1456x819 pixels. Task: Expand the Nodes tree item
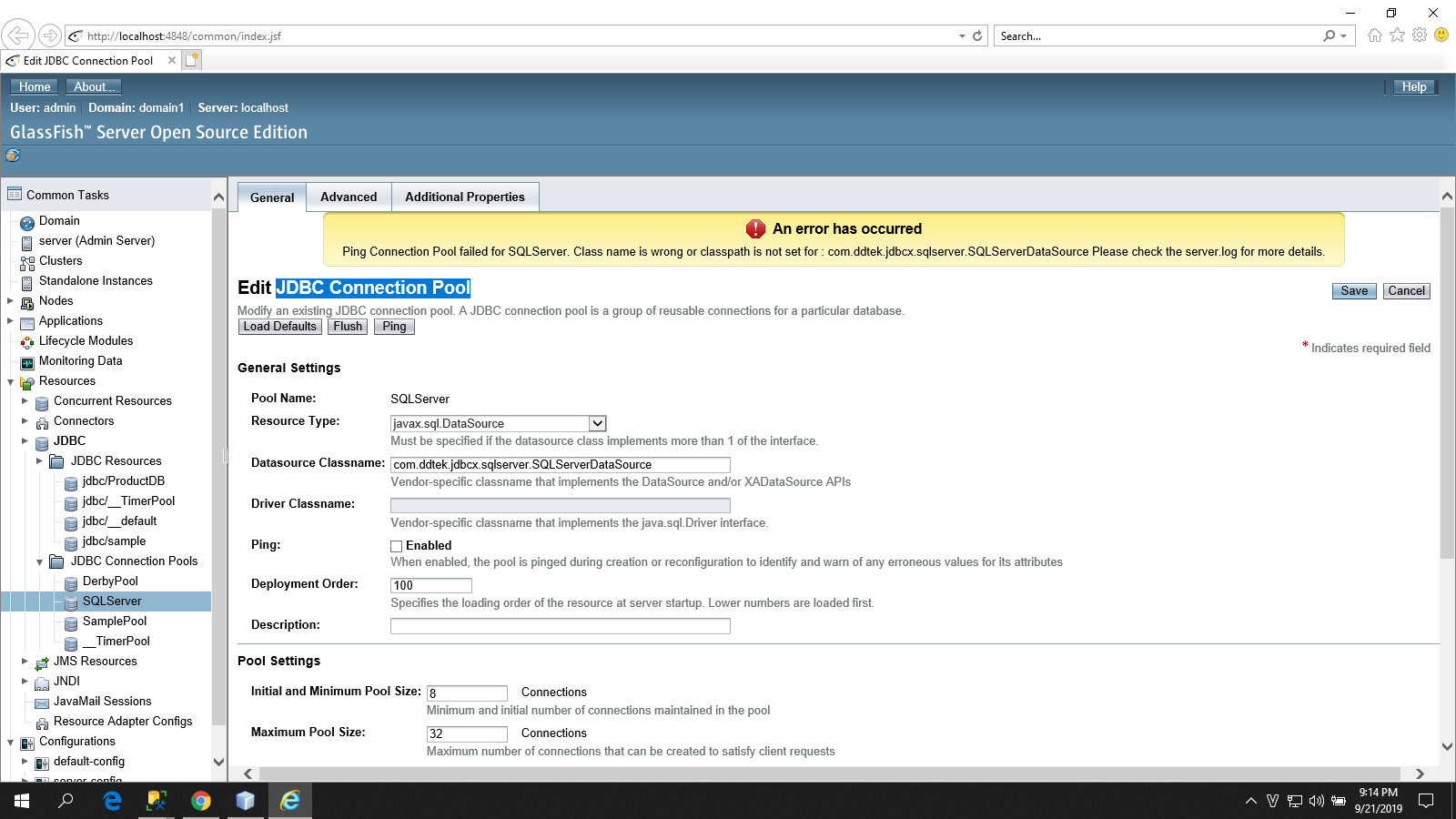(10, 300)
